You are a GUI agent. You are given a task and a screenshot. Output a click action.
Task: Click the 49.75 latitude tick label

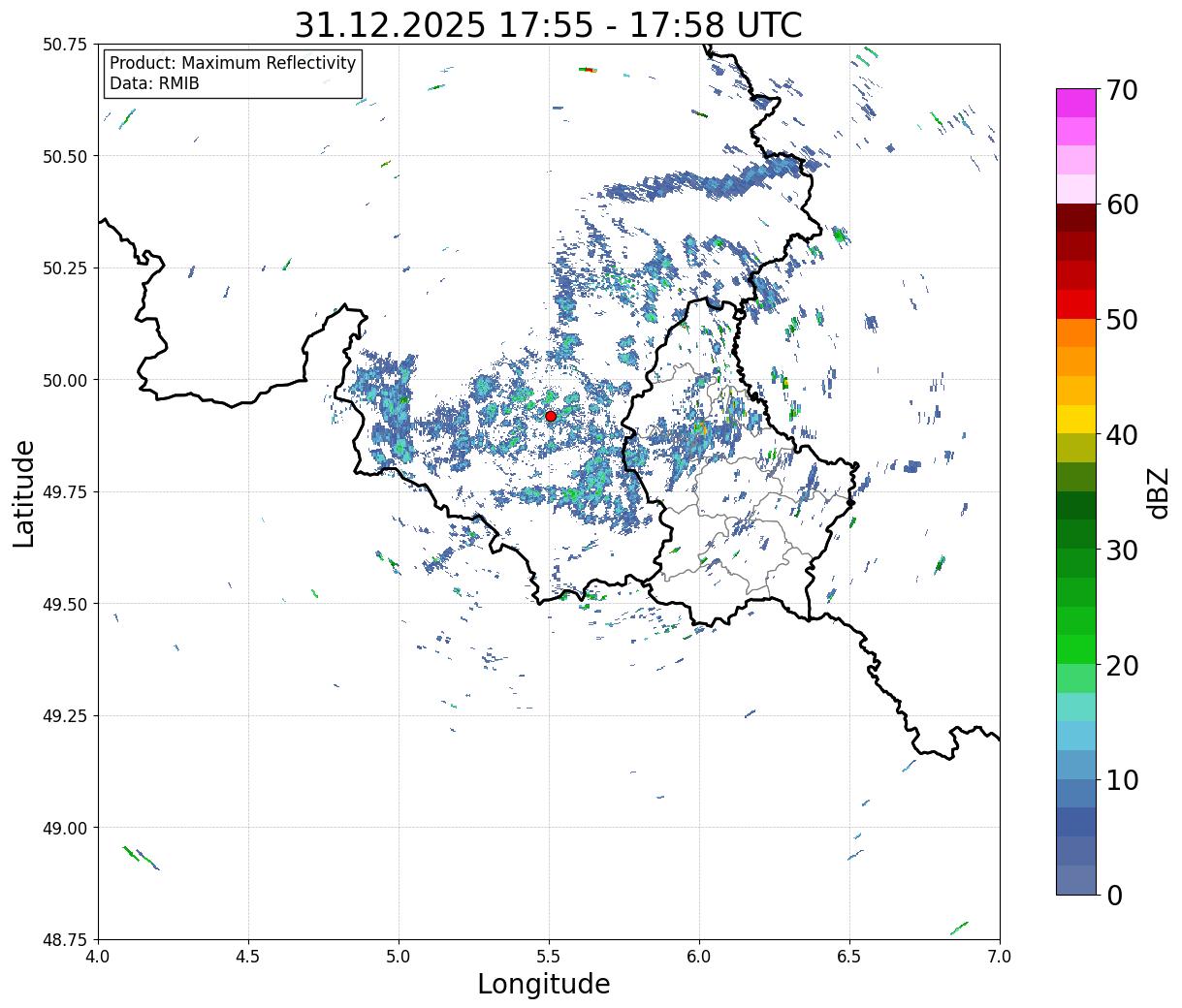[x=65, y=492]
